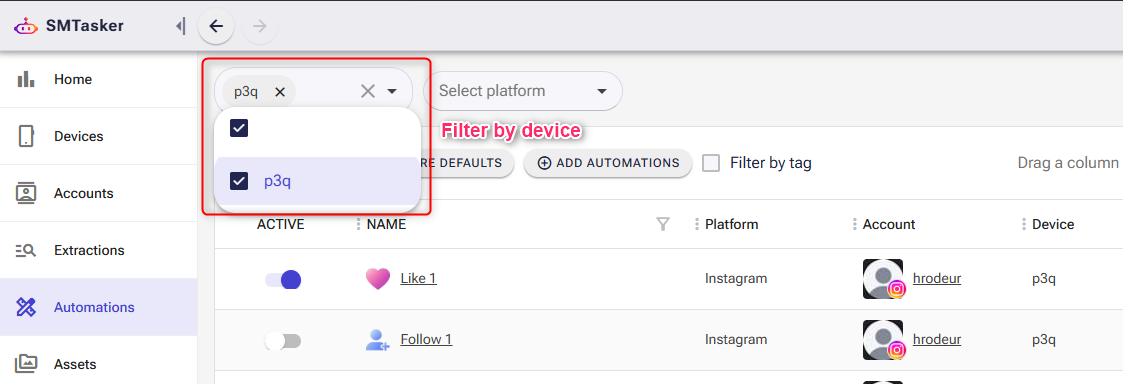Open hrodeur account in Like 1 row
The image size is (1123, 384).
click(937, 278)
